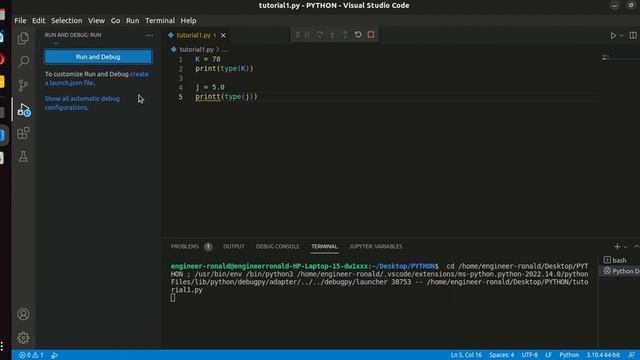
Task: Open the Accounts menu icon
Action: pyautogui.click(x=23, y=314)
